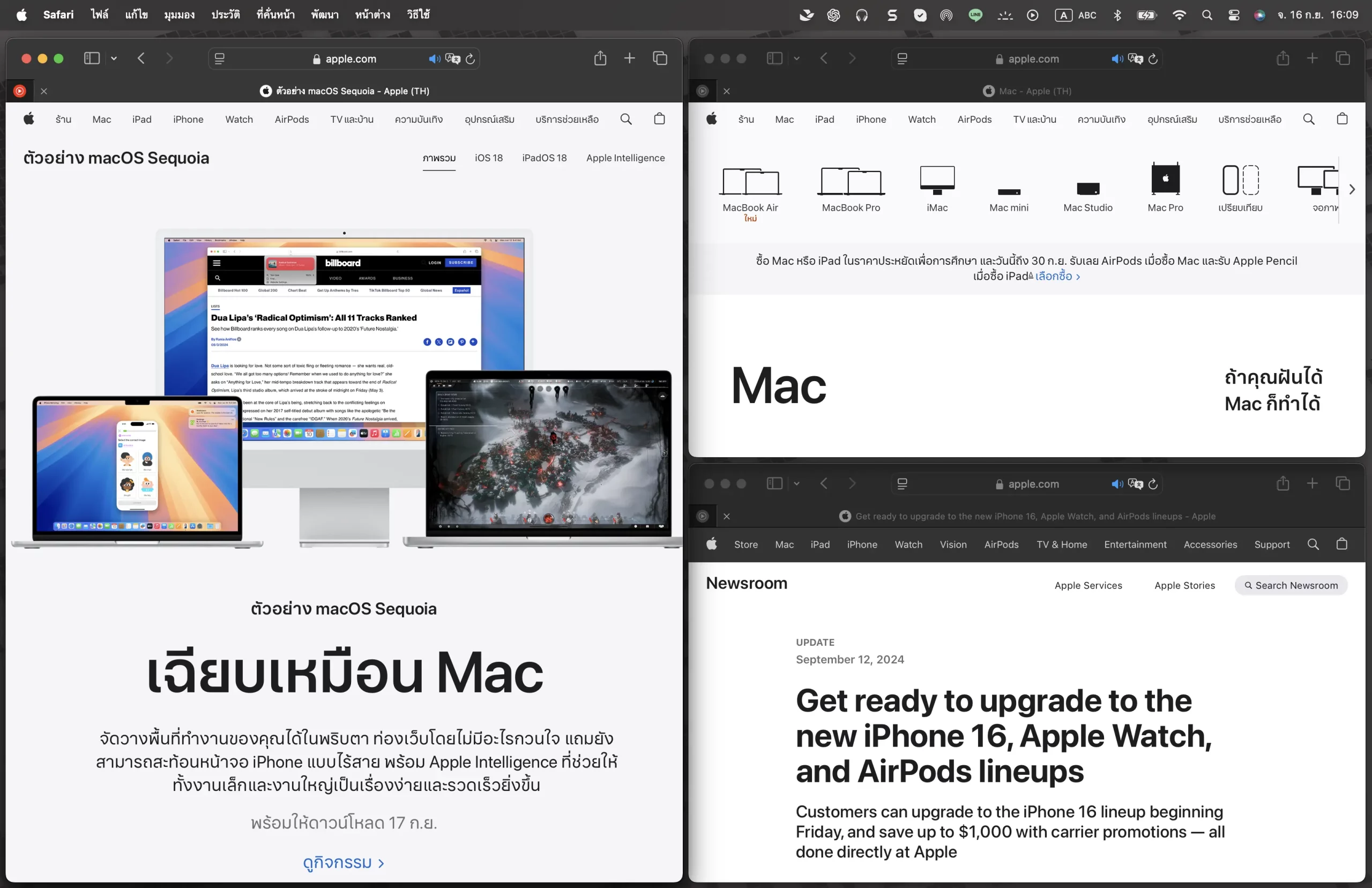
Task: Expand sidebar dropdown arrow in Newsroom window
Action: pyautogui.click(x=797, y=484)
